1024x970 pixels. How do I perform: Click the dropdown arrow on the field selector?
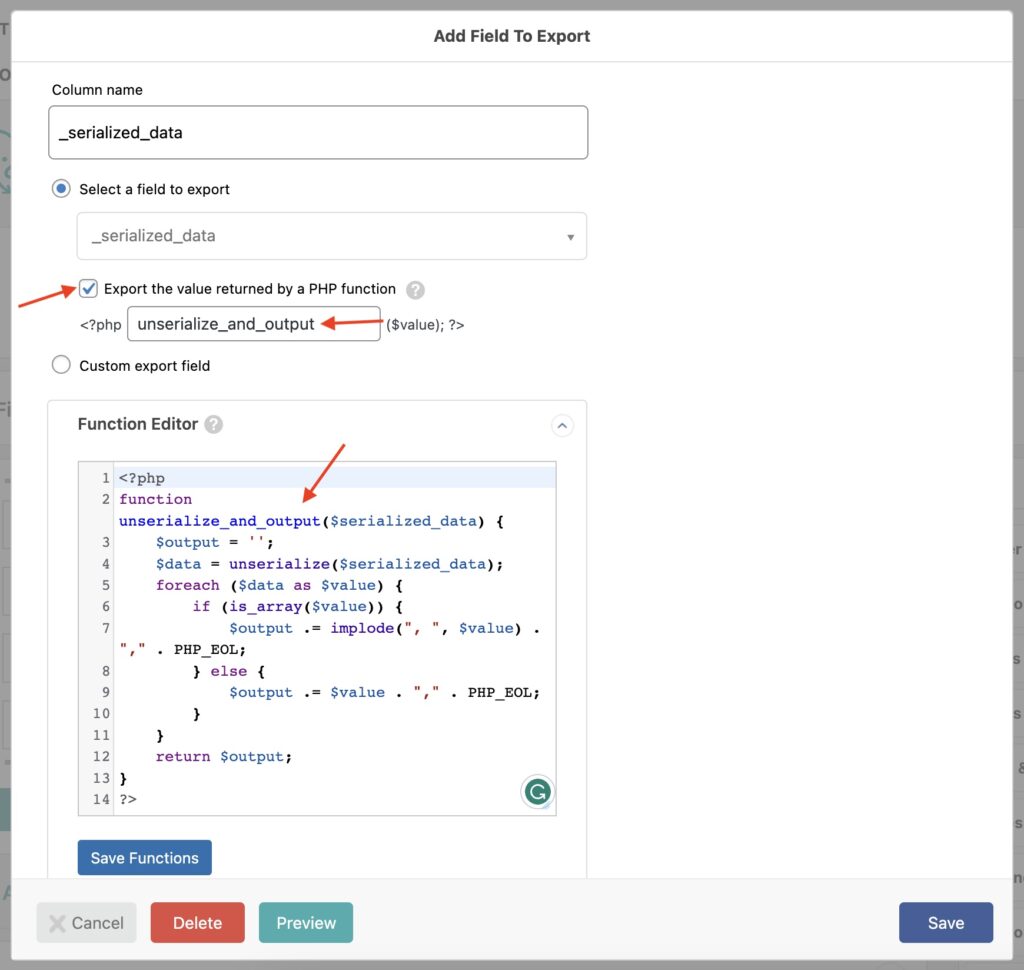click(x=571, y=236)
